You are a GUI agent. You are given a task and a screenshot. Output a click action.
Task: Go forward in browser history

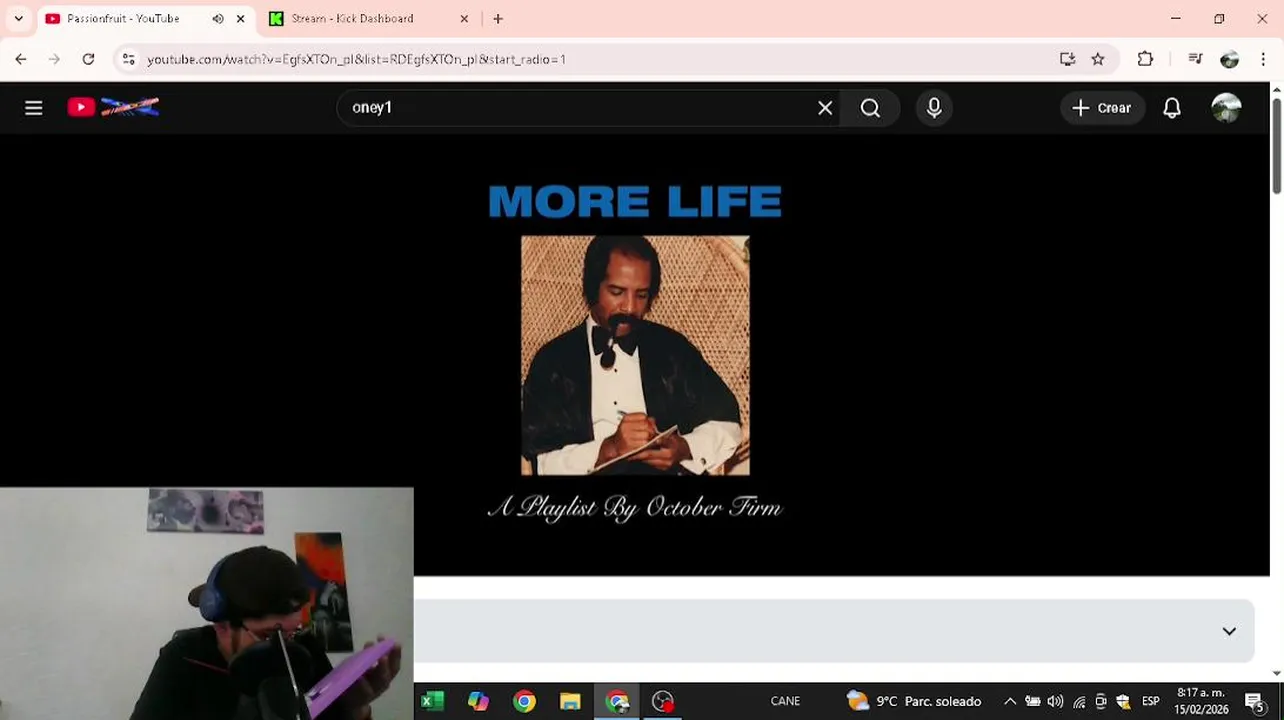54,59
